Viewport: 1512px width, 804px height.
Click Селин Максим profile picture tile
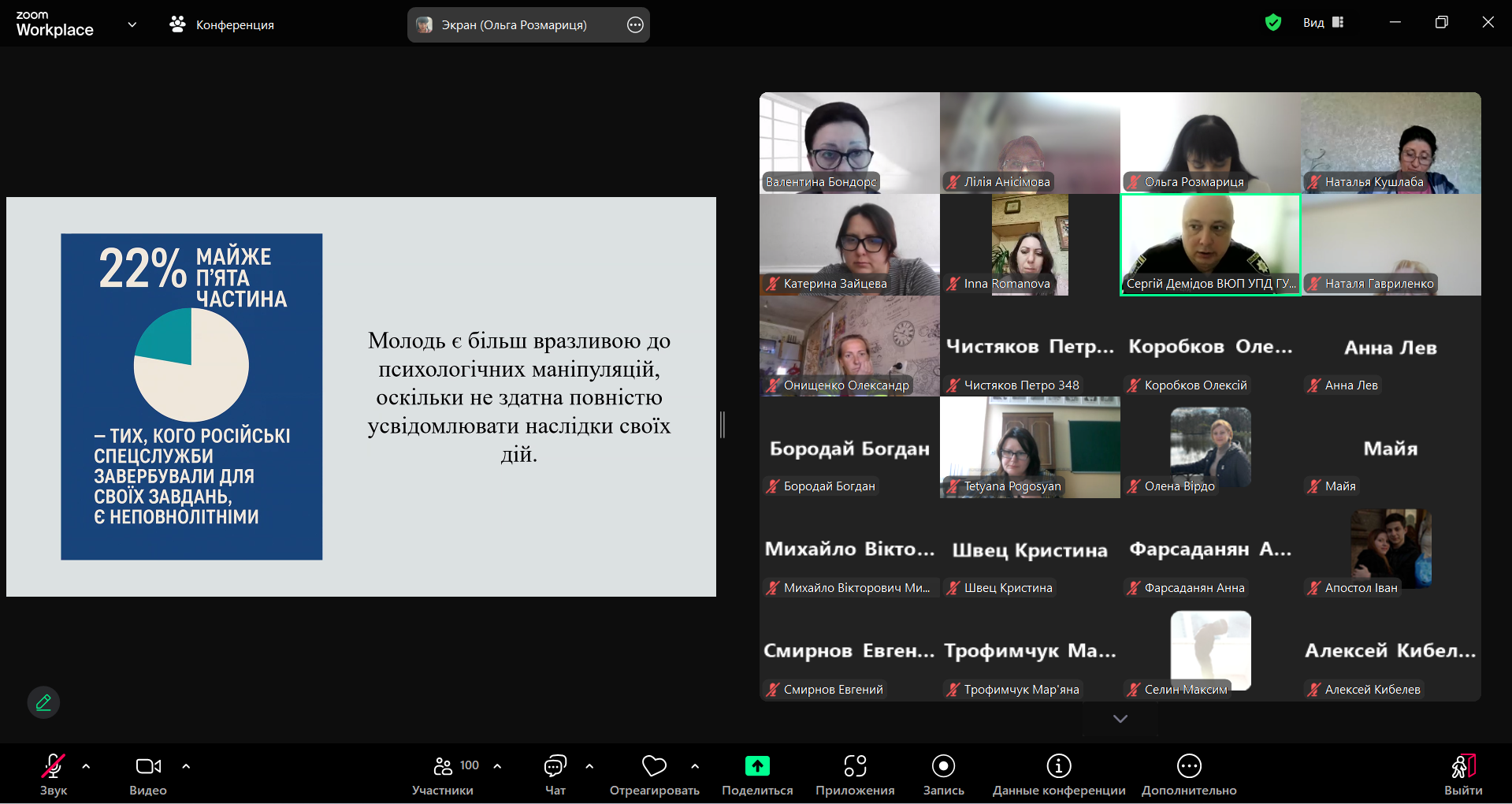1210,650
